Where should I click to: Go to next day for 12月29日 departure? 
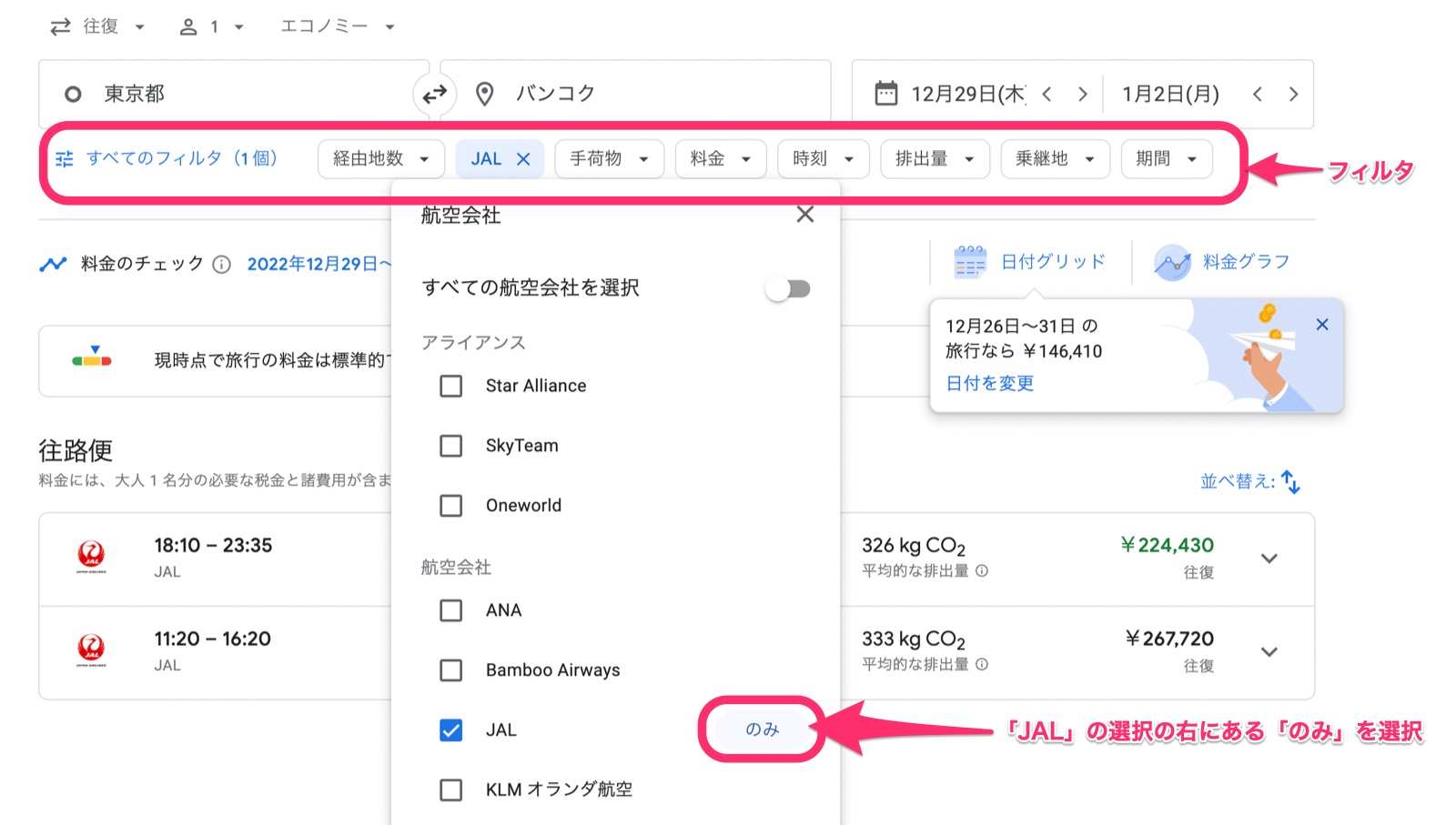(x=1082, y=94)
